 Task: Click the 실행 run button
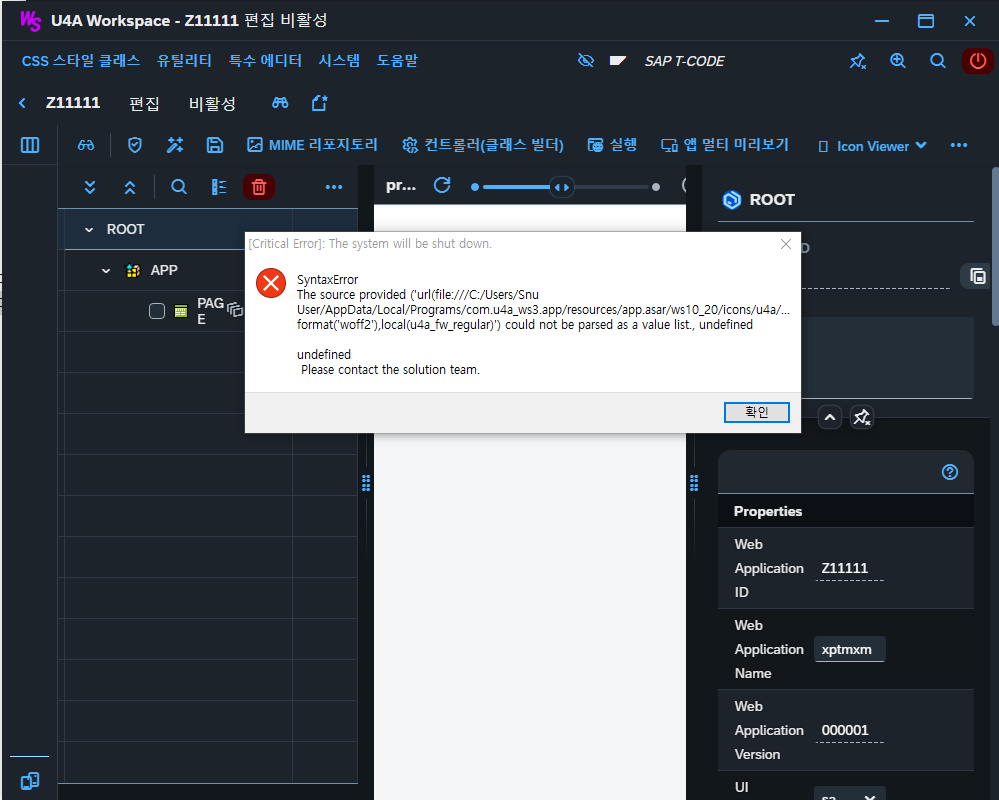click(x=612, y=145)
